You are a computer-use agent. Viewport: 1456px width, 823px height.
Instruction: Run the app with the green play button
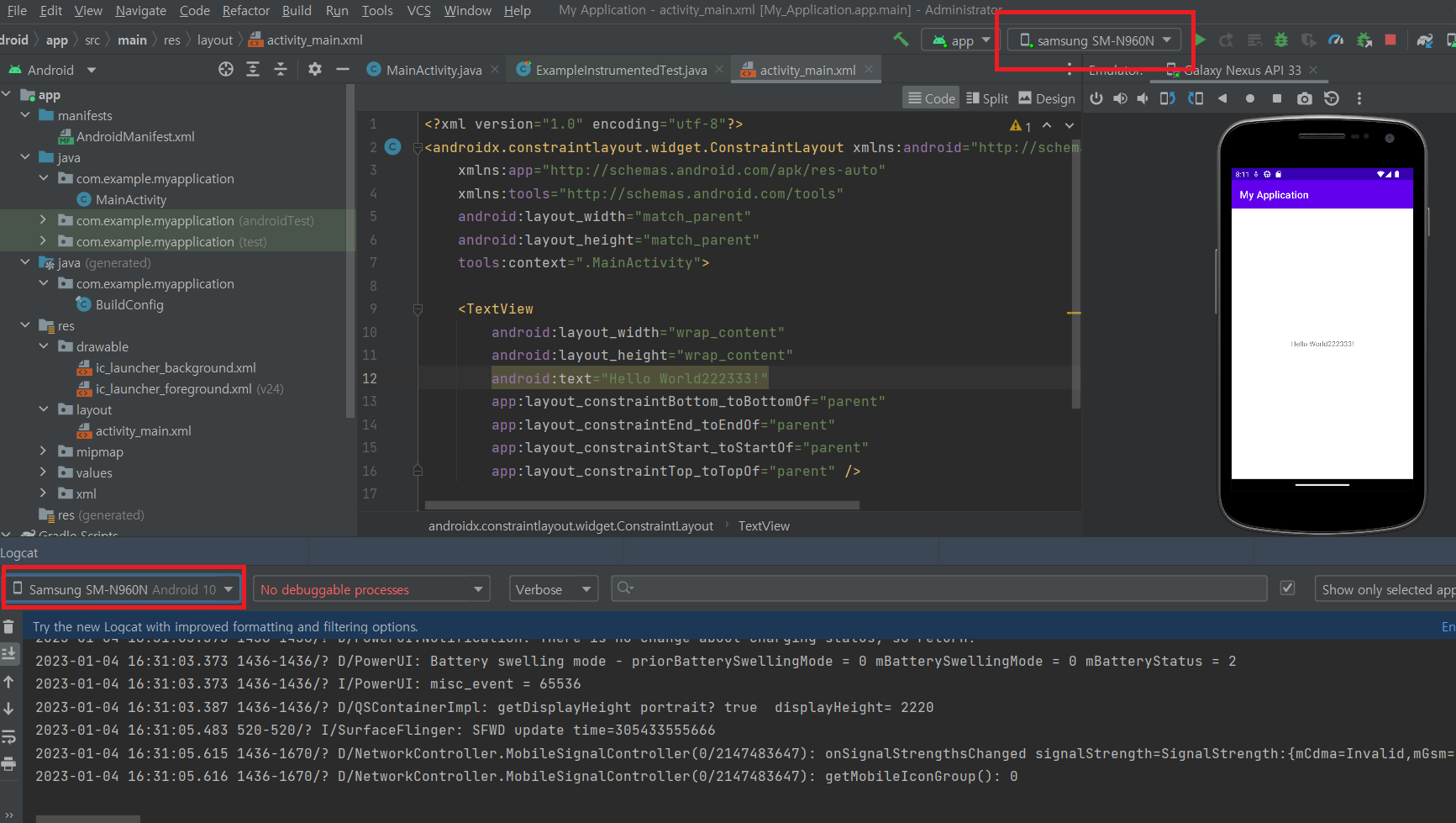click(x=1201, y=40)
